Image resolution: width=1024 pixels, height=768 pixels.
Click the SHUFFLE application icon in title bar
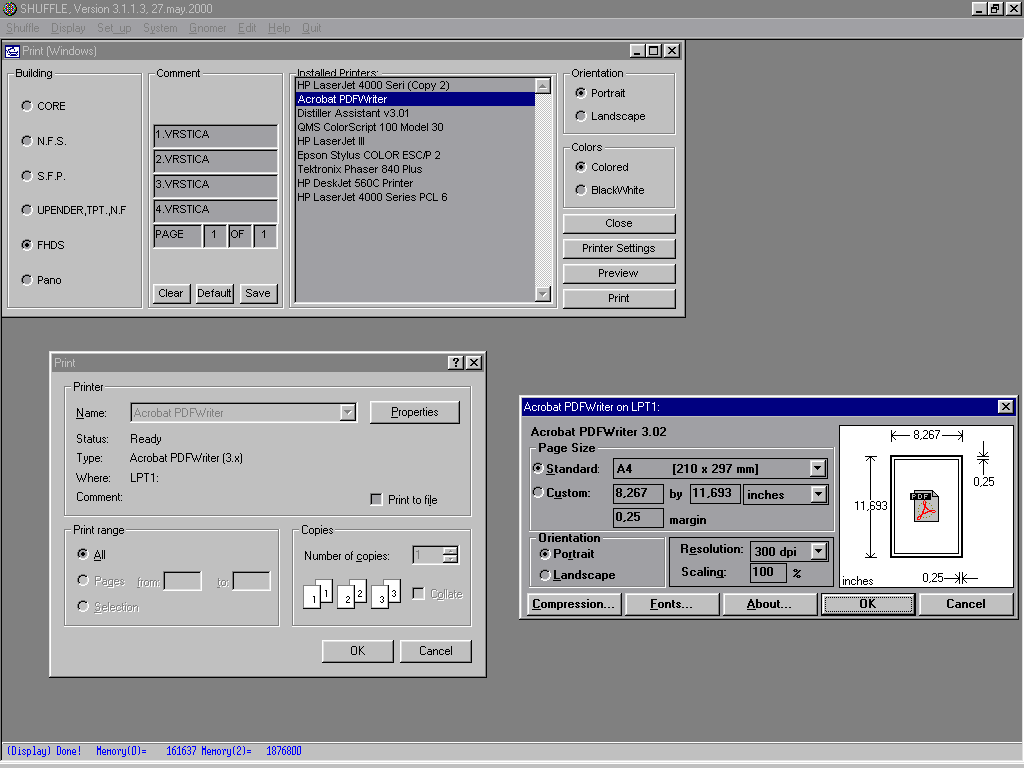click(x=9, y=8)
